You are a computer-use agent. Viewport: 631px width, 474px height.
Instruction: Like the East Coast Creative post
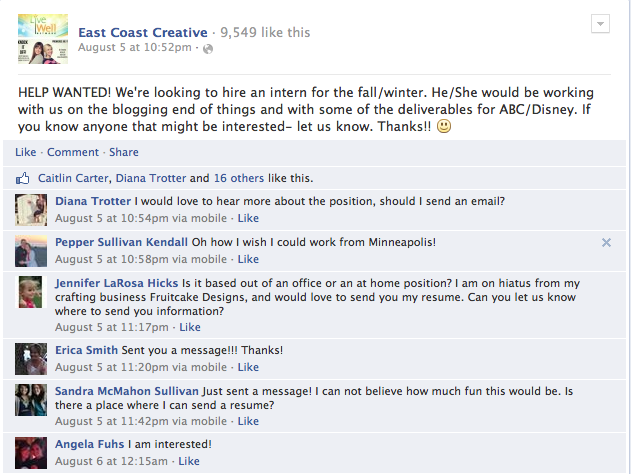pos(25,152)
